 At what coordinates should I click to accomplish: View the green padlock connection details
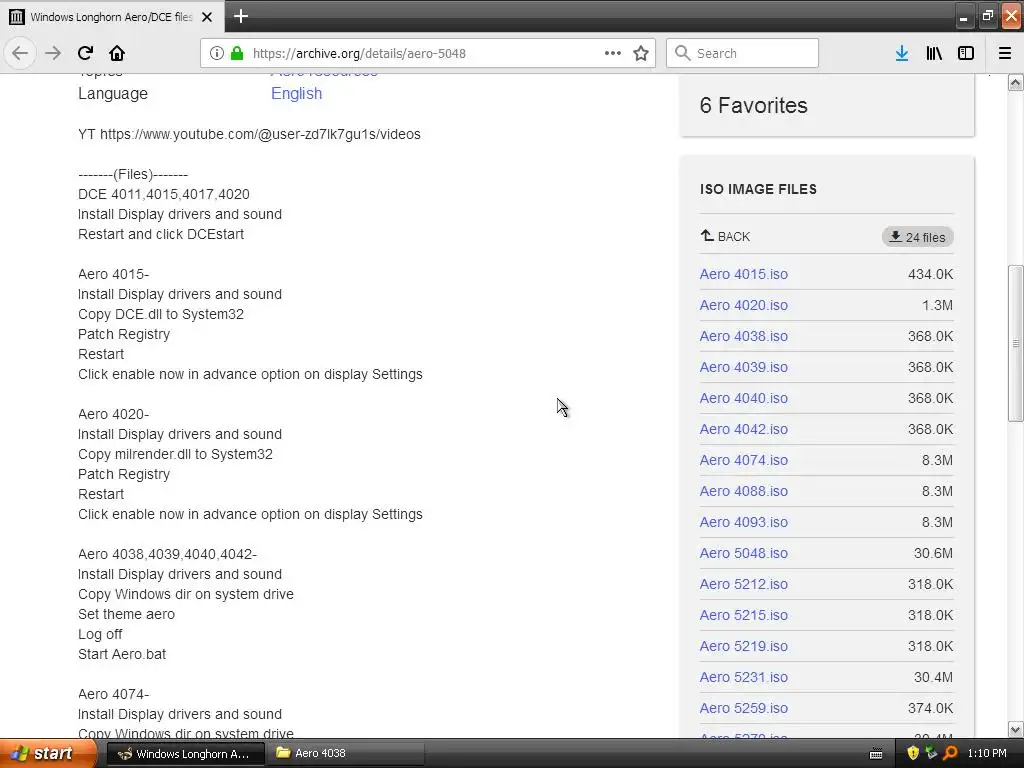237,54
